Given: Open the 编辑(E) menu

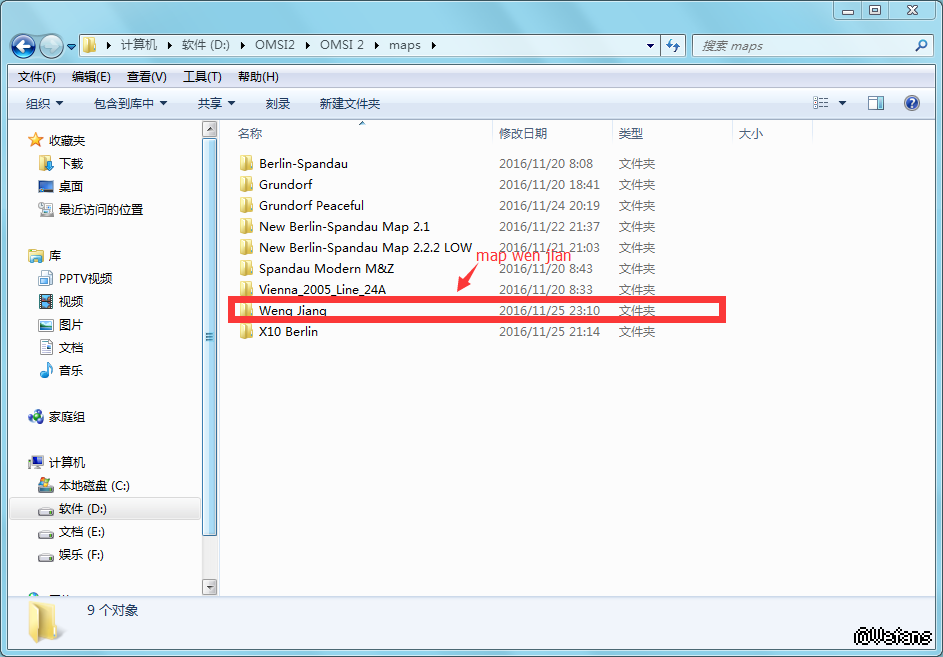Looking at the screenshot, I should [91, 77].
